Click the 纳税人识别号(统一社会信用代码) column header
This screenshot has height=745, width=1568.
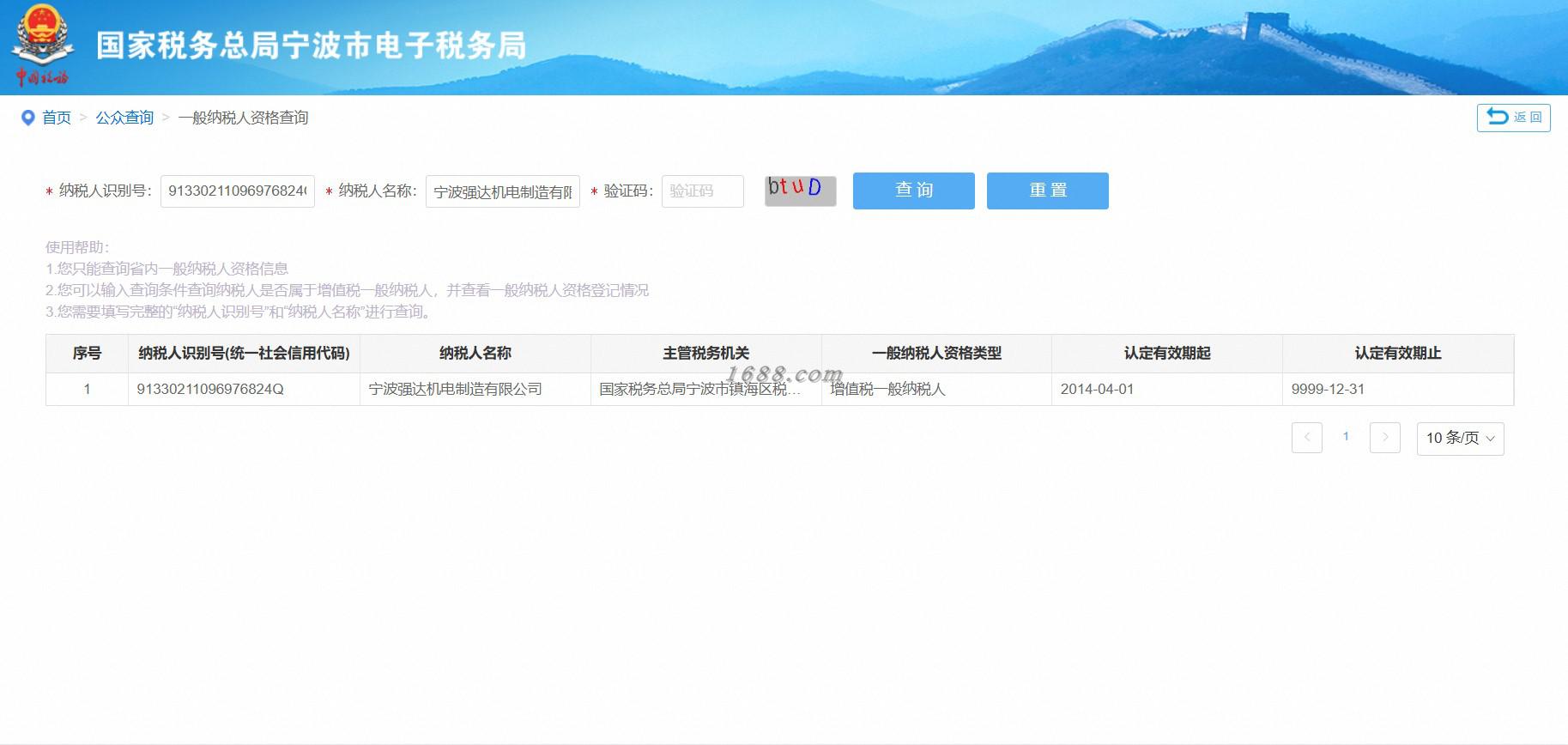pos(244,354)
